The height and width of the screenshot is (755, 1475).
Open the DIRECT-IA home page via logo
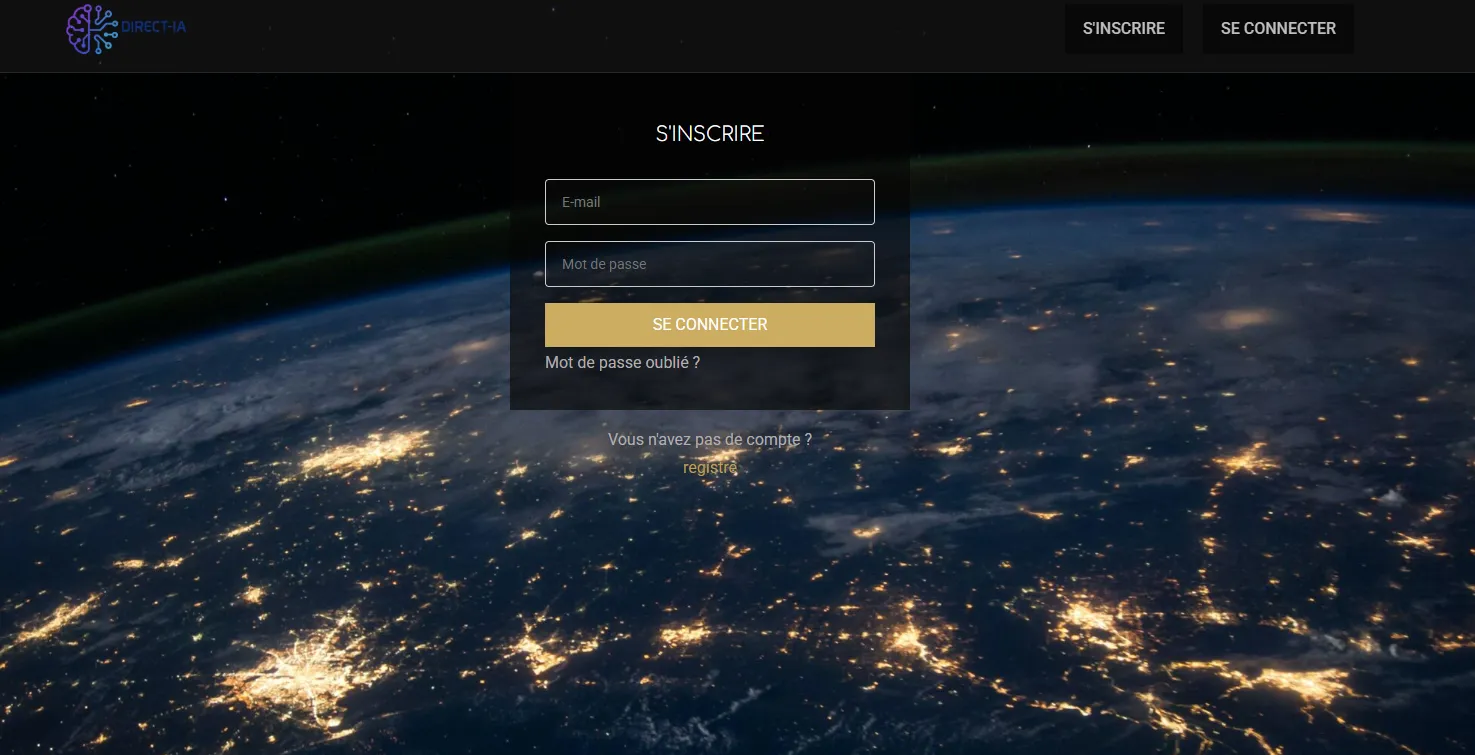click(125, 28)
